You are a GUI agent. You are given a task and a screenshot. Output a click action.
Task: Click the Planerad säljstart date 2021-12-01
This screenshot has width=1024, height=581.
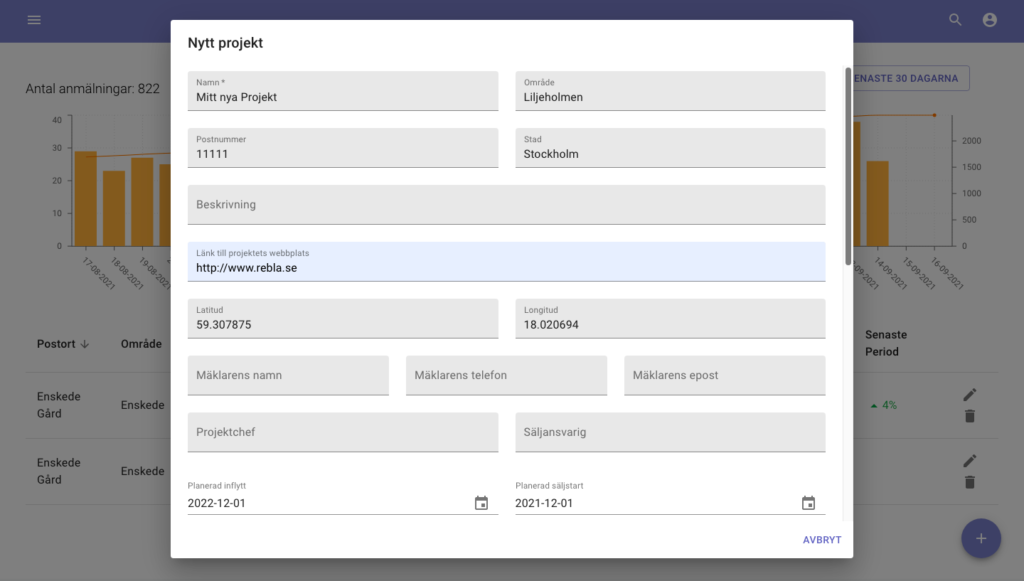coord(544,503)
